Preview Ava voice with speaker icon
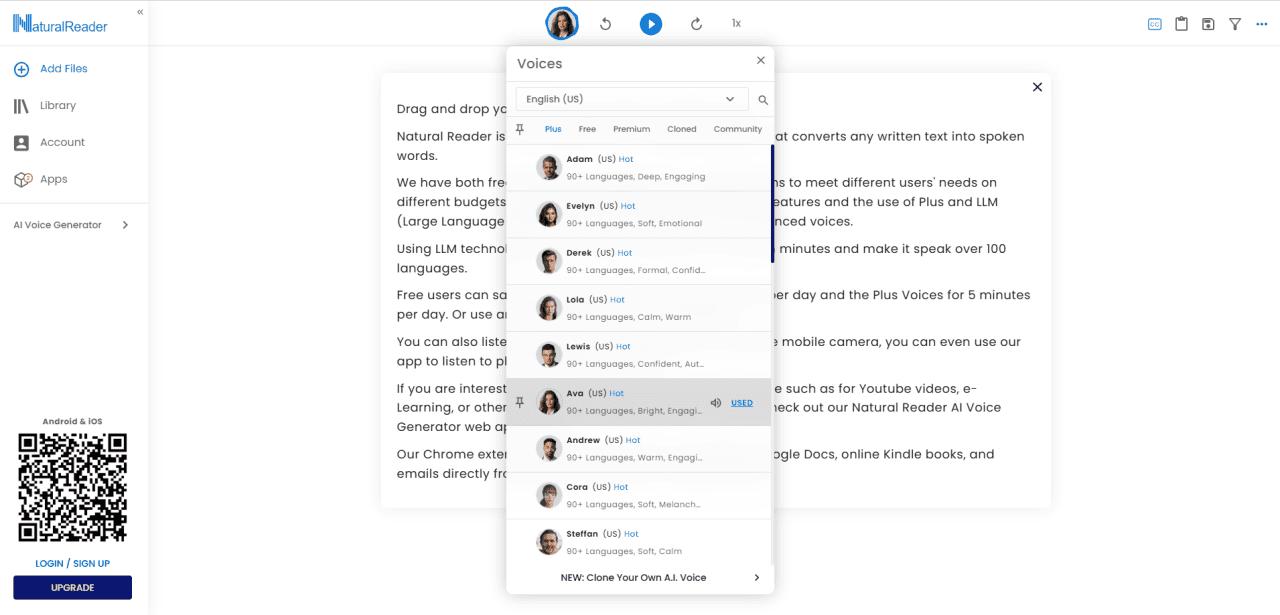1280x615 pixels. point(716,403)
